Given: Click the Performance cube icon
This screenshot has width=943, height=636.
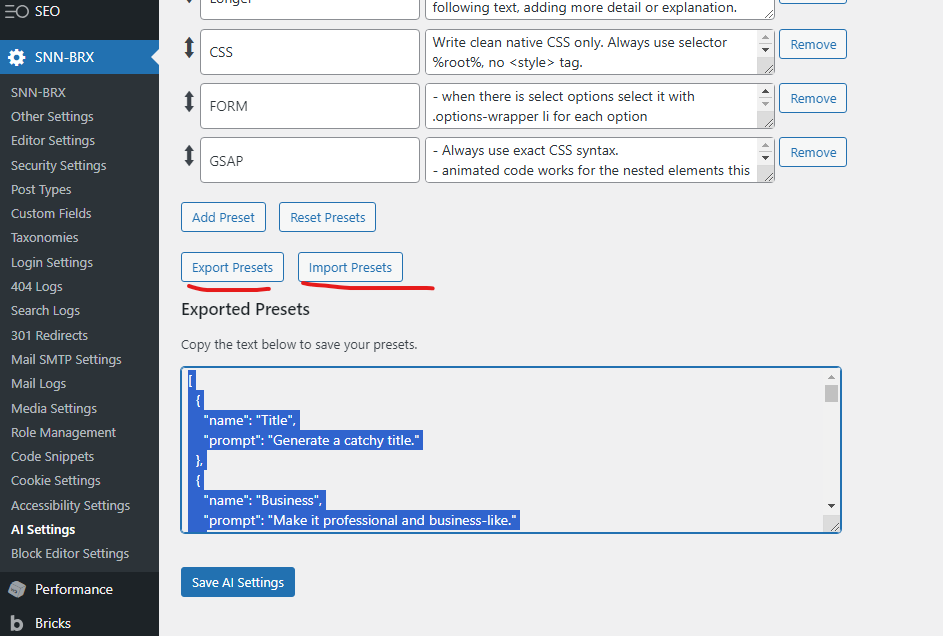Looking at the screenshot, I should [17, 589].
